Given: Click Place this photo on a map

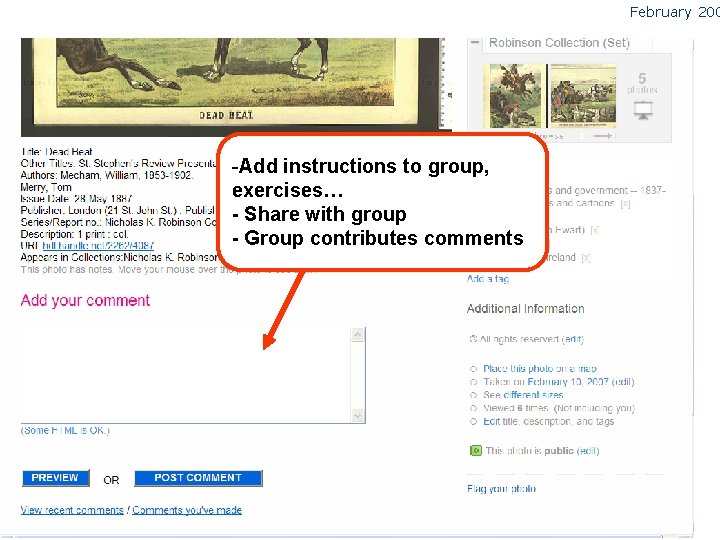Looking at the screenshot, I should pyautogui.click(x=540, y=369).
